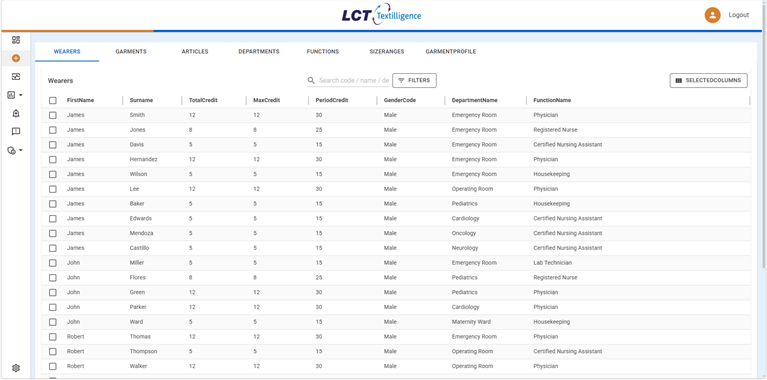Select the surname 'Baker' cell

click(137, 203)
